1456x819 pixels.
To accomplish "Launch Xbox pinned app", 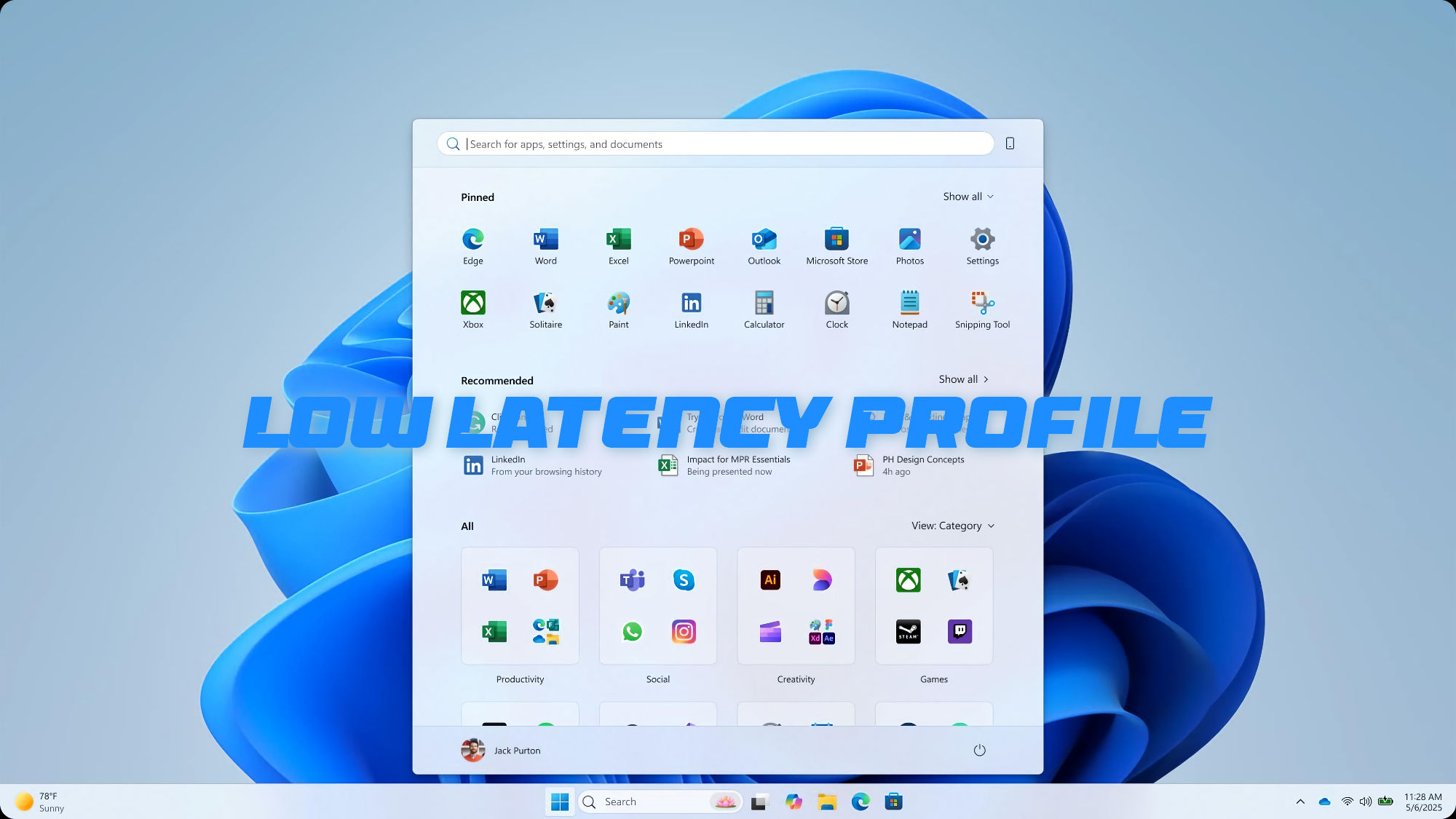I will point(473,310).
